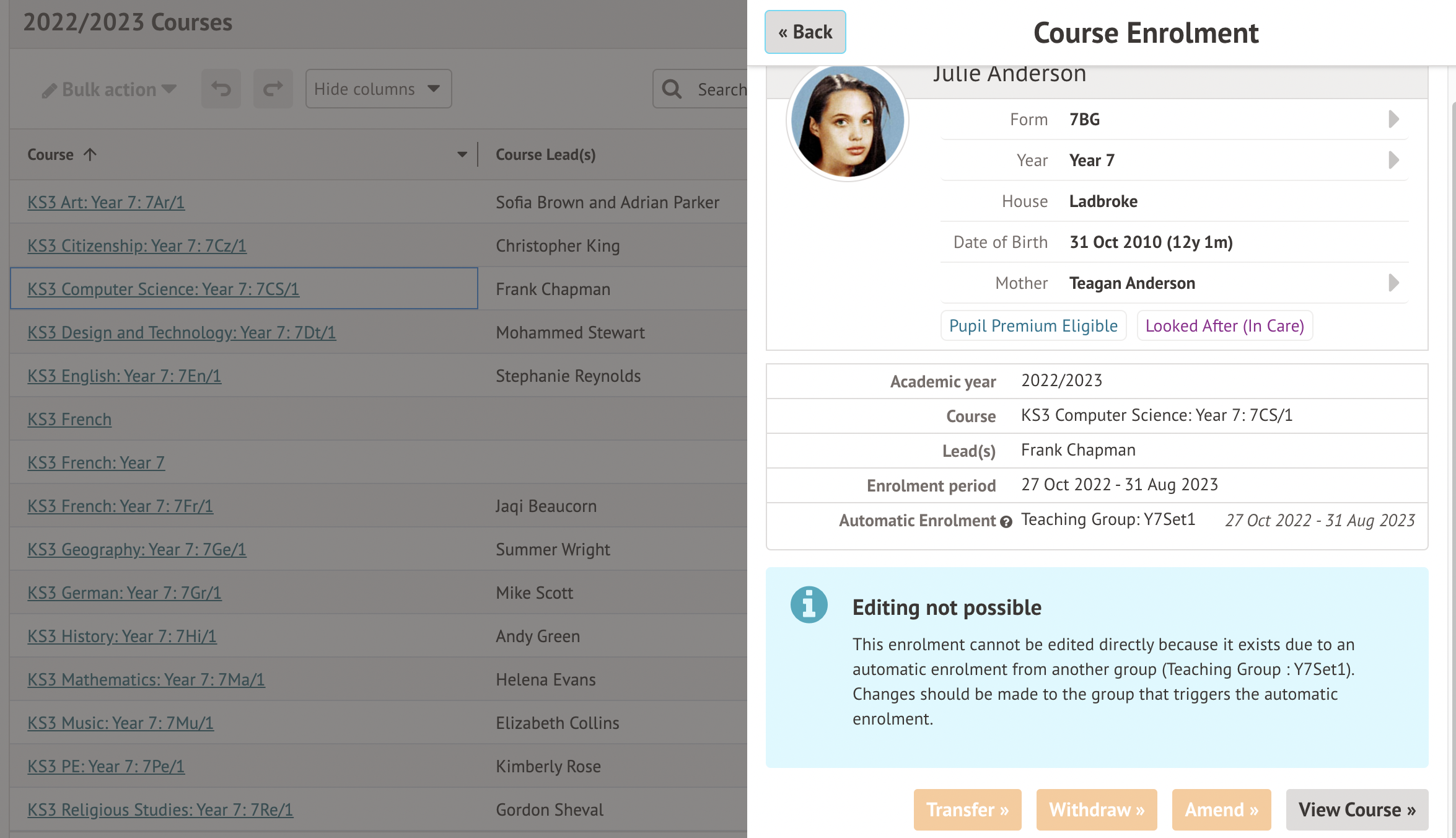Open KS3 Art: Year 7: 7Ar/1 link

106,202
